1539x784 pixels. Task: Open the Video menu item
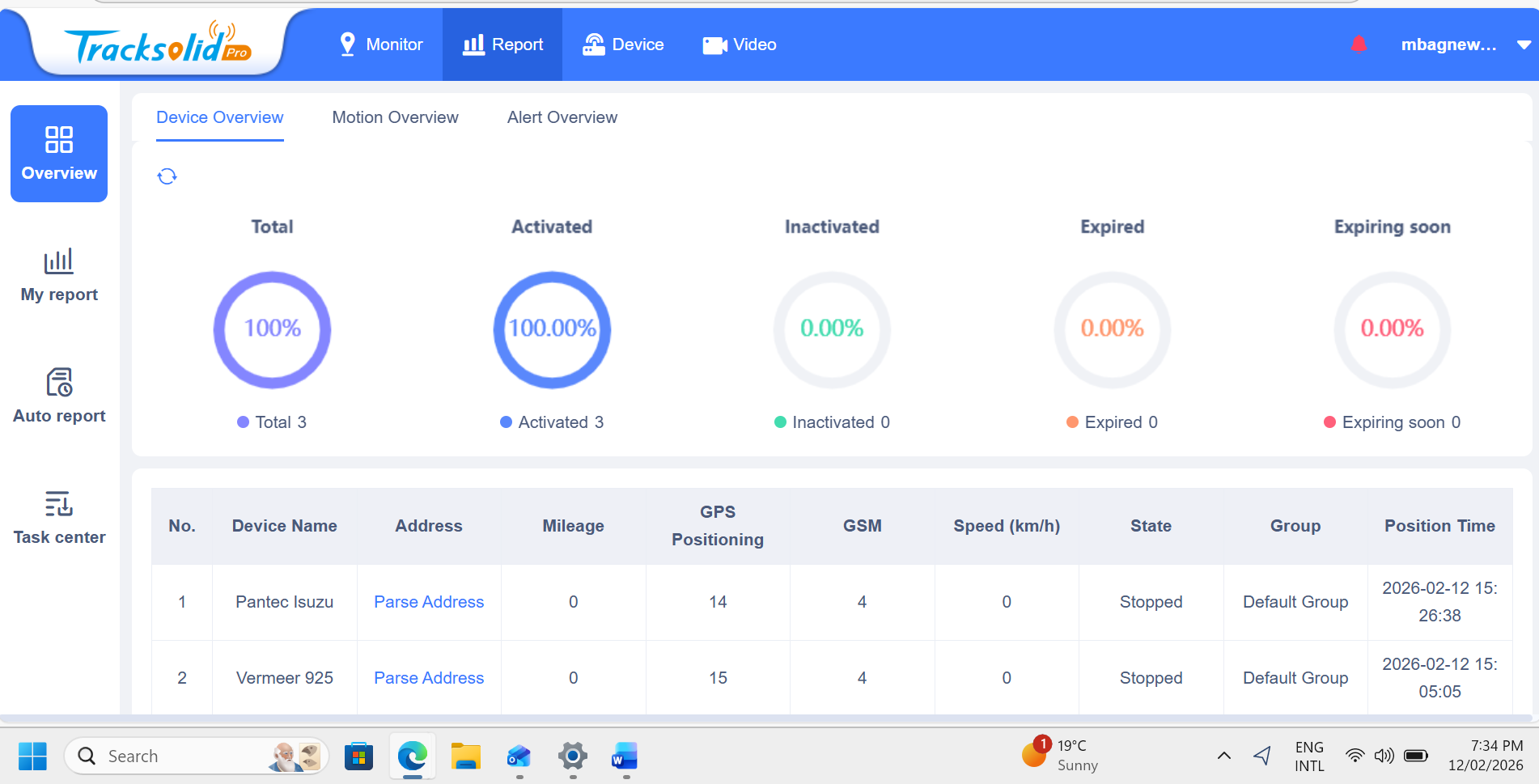click(740, 44)
